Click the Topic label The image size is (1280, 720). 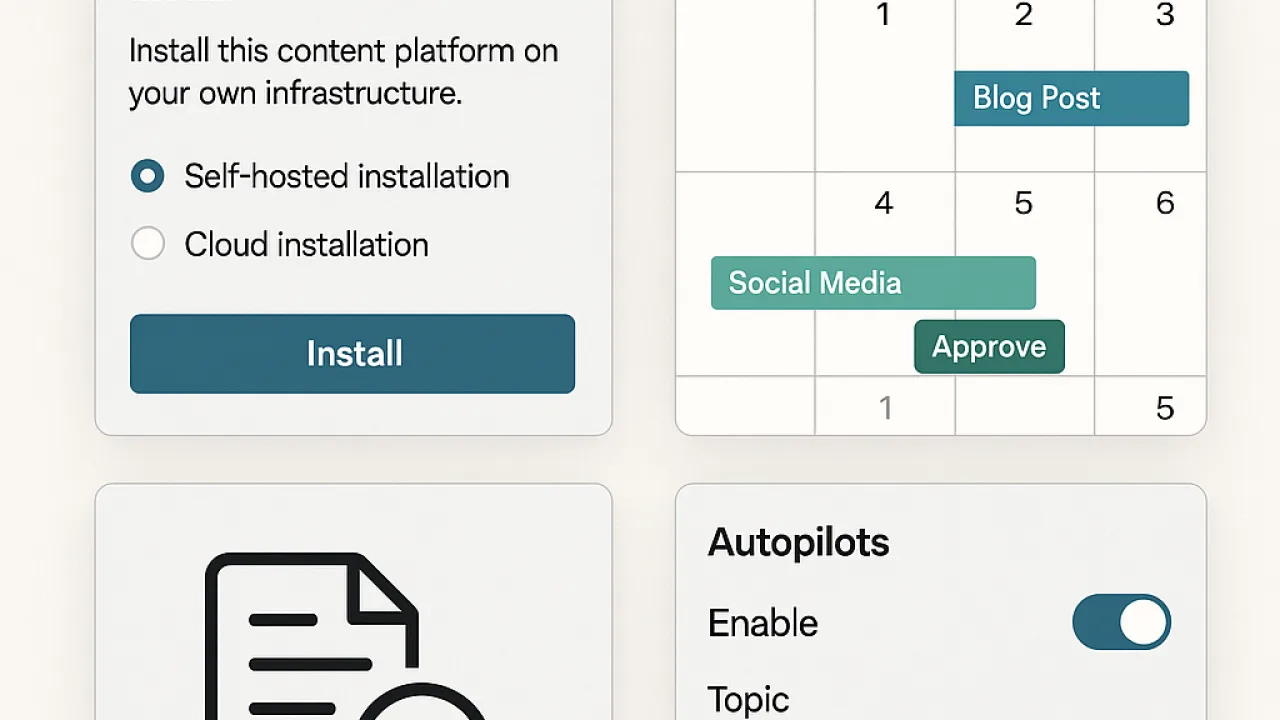coord(748,699)
